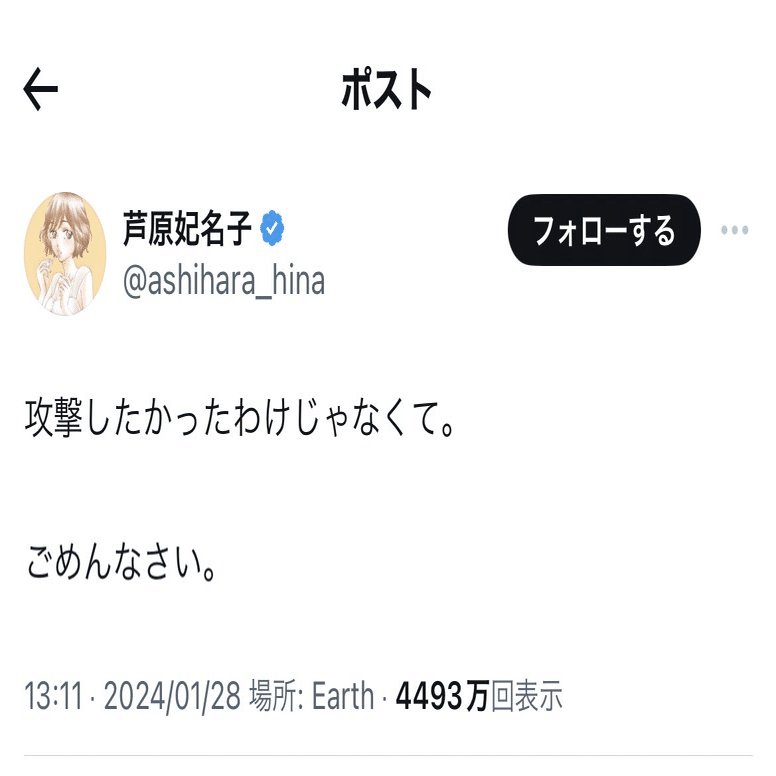This screenshot has width=776, height=776.
Task: Follow the account with フォローする button
Action: [x=604, y=230]
